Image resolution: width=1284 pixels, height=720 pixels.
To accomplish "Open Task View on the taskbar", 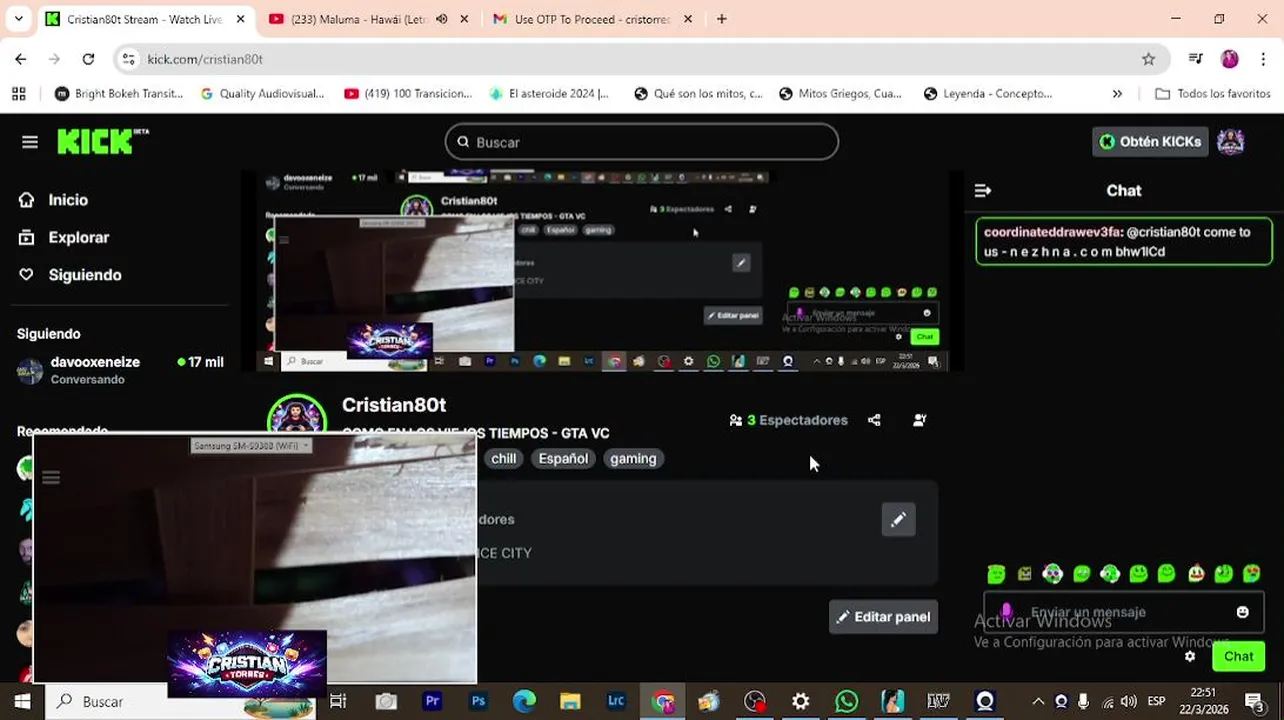I will (x=338, y=701).
